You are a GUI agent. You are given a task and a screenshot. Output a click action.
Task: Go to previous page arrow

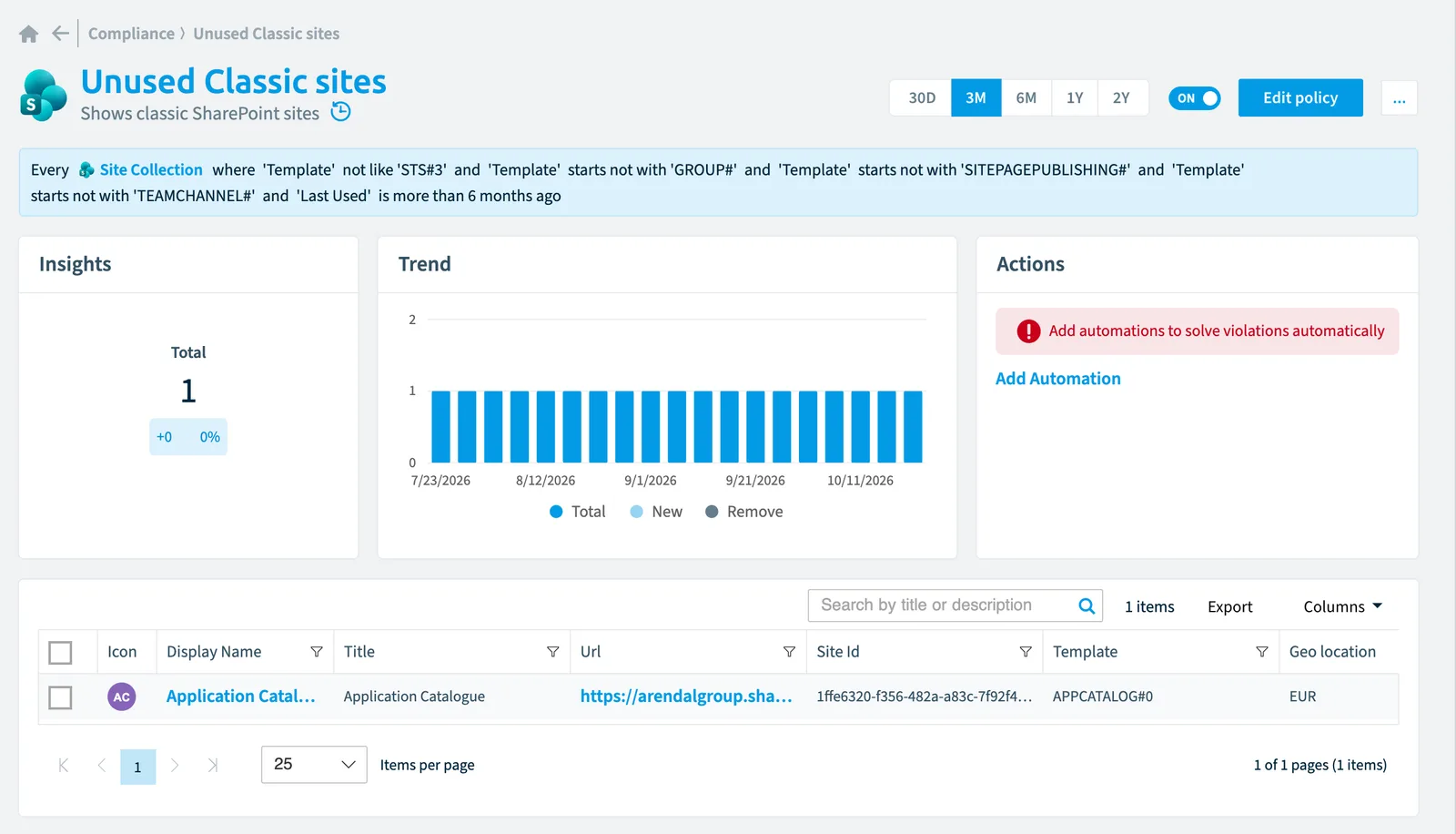[102, 766]
